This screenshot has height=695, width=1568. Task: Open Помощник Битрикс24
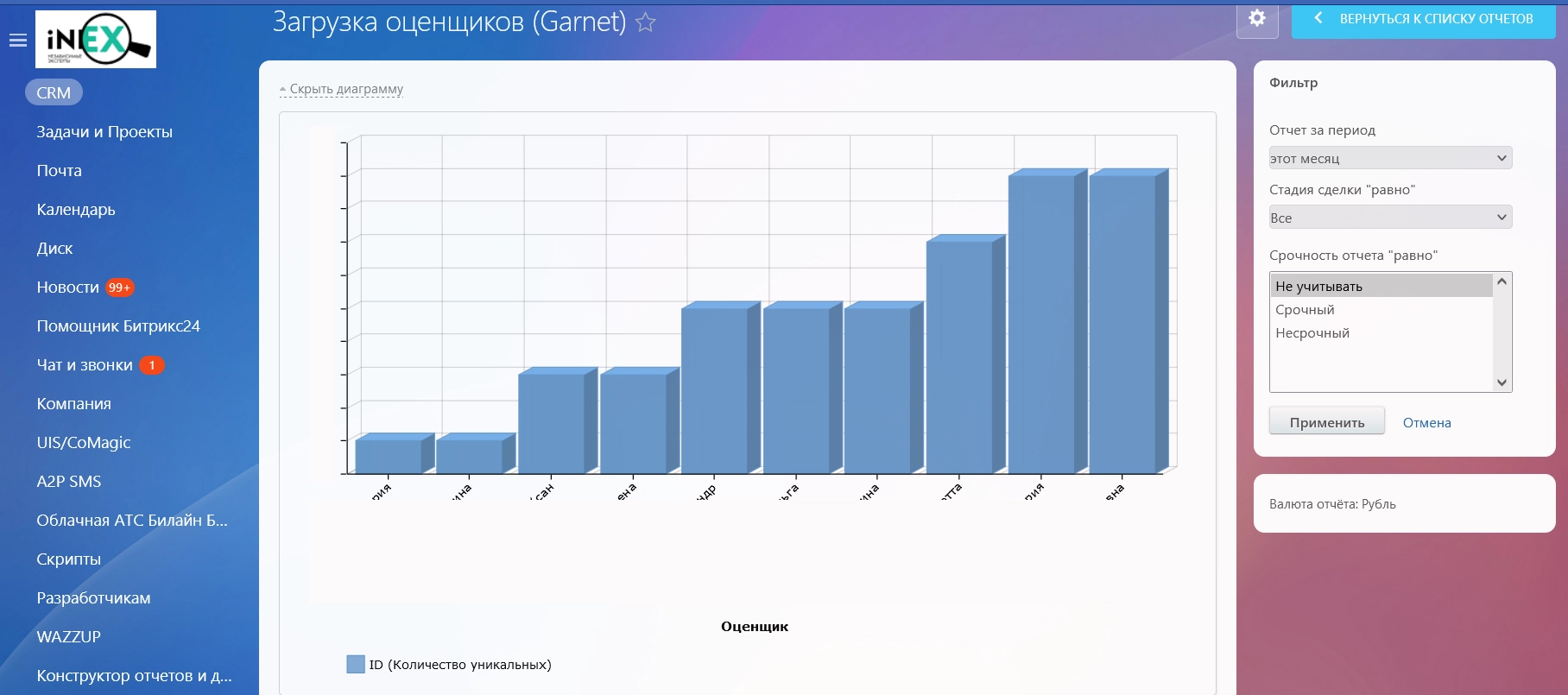[118, 325]
